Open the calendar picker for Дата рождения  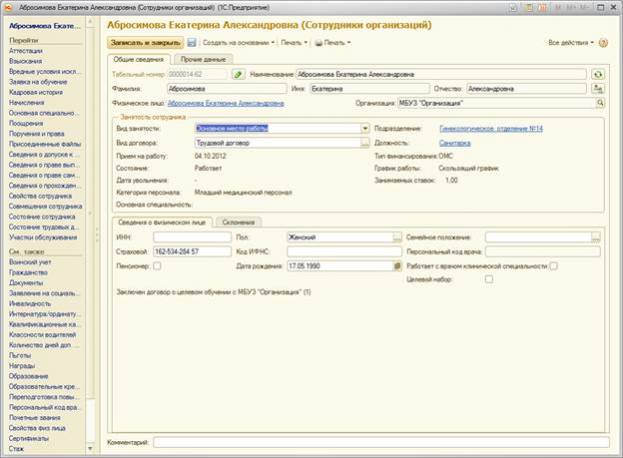click(397, 267)
